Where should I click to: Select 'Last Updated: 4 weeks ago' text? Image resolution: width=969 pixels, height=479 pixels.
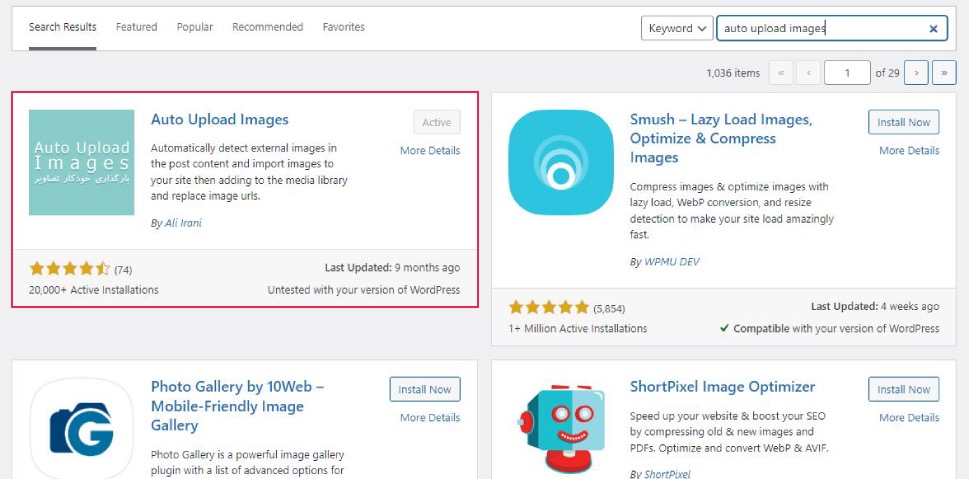[x=875, y=307]
